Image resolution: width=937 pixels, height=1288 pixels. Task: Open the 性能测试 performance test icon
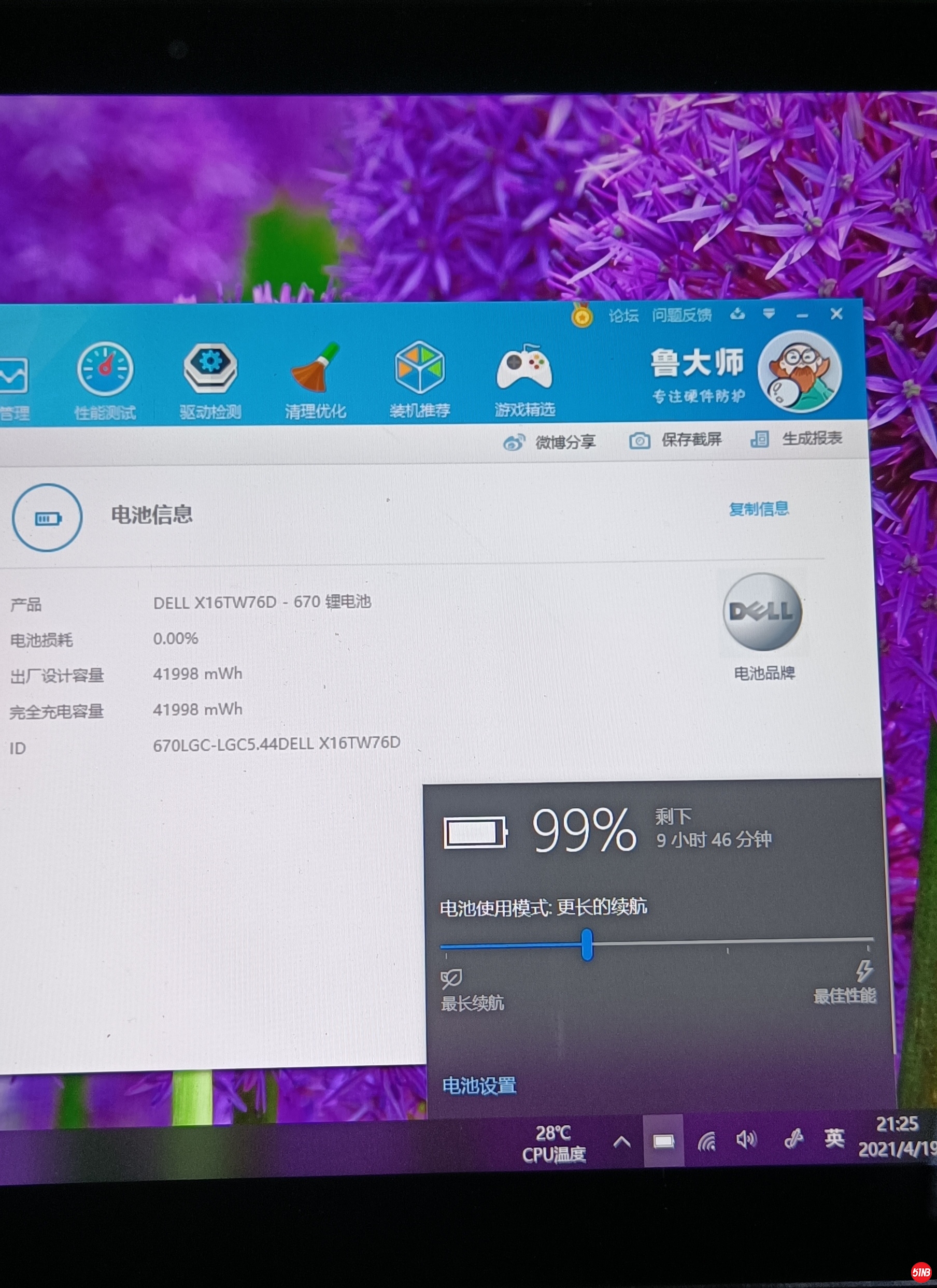click(105, 369)
